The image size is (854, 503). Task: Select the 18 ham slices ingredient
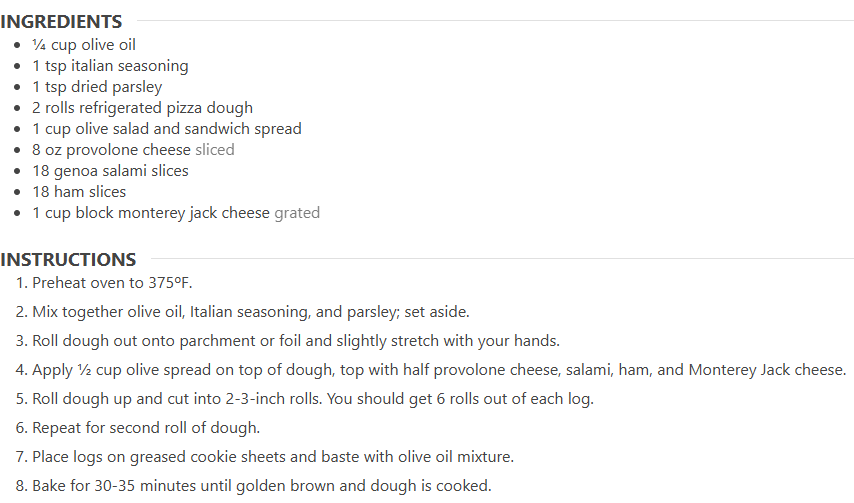tap(79, 192)
